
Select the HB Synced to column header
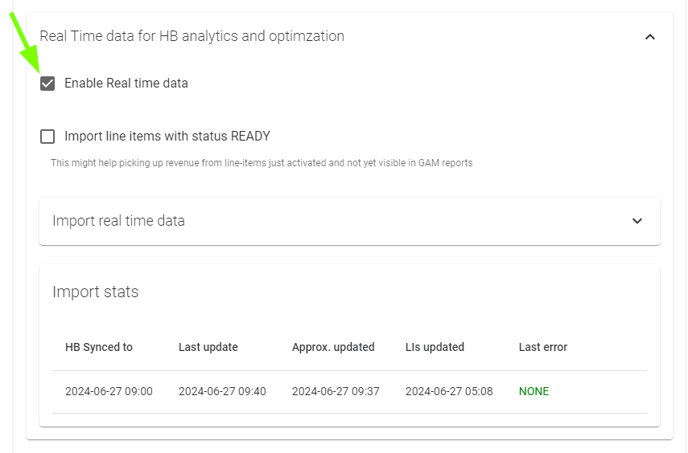99,347
